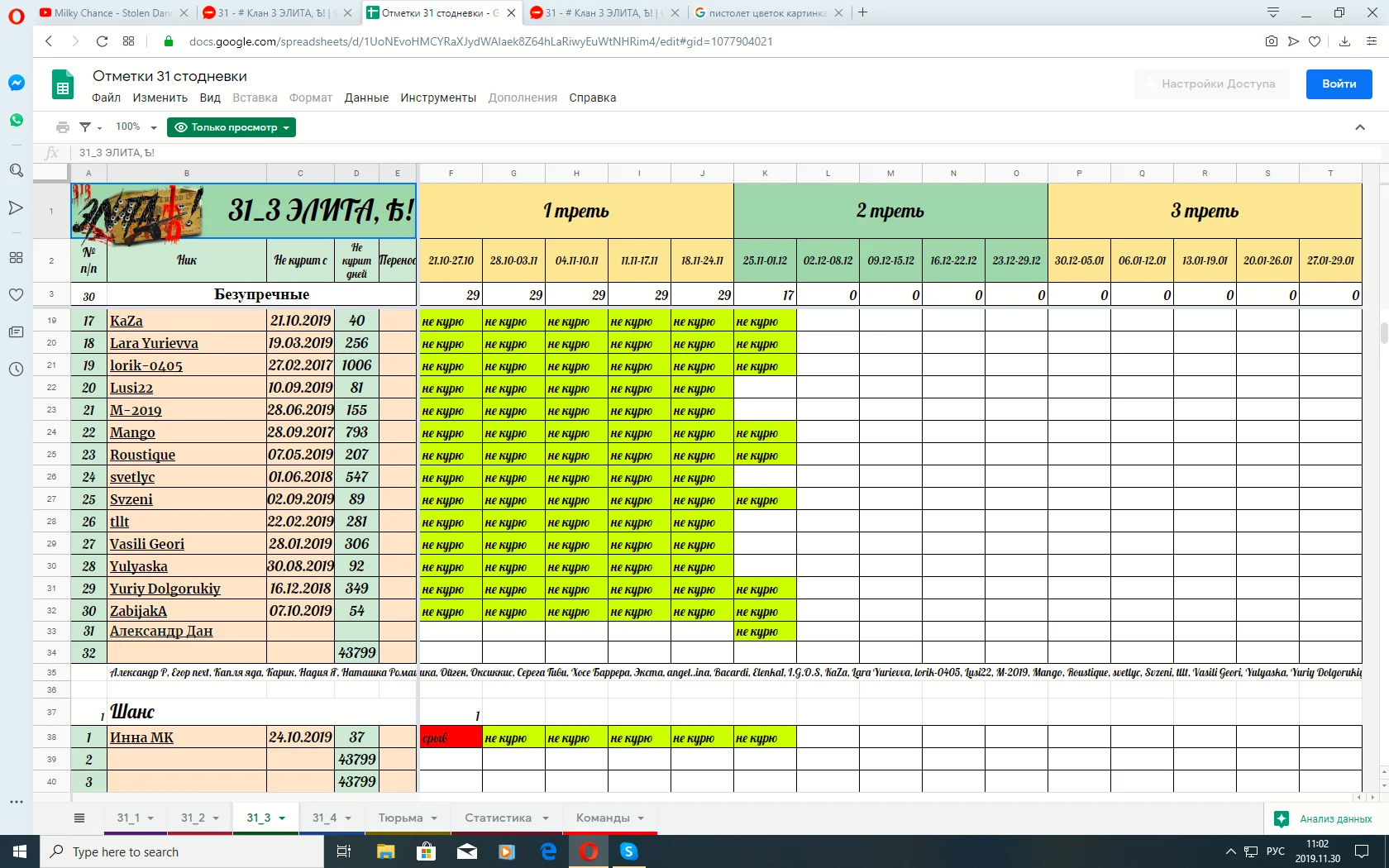Save page to bookmarks via heart icon

pyautogui.click(x=1315, y=41)
